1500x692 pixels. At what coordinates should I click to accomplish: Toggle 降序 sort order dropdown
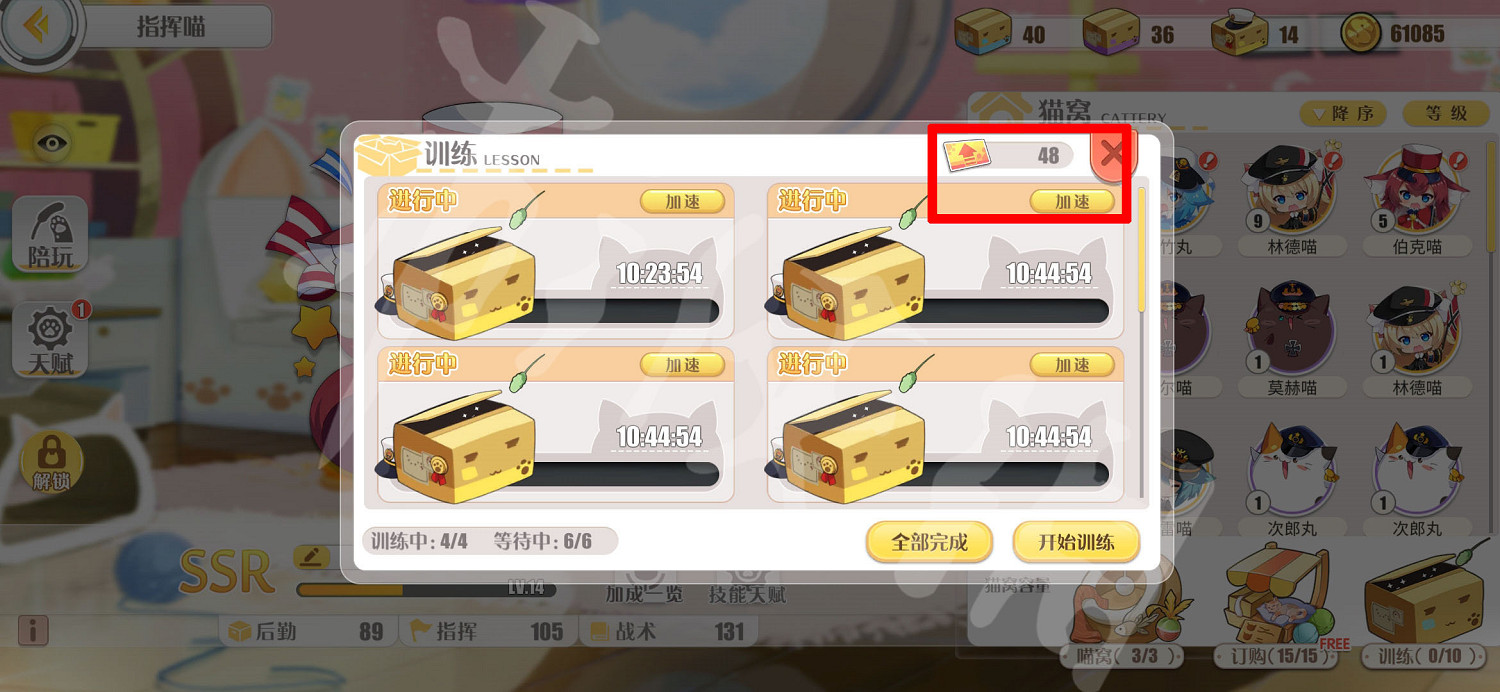click(x=1345, y=113)
